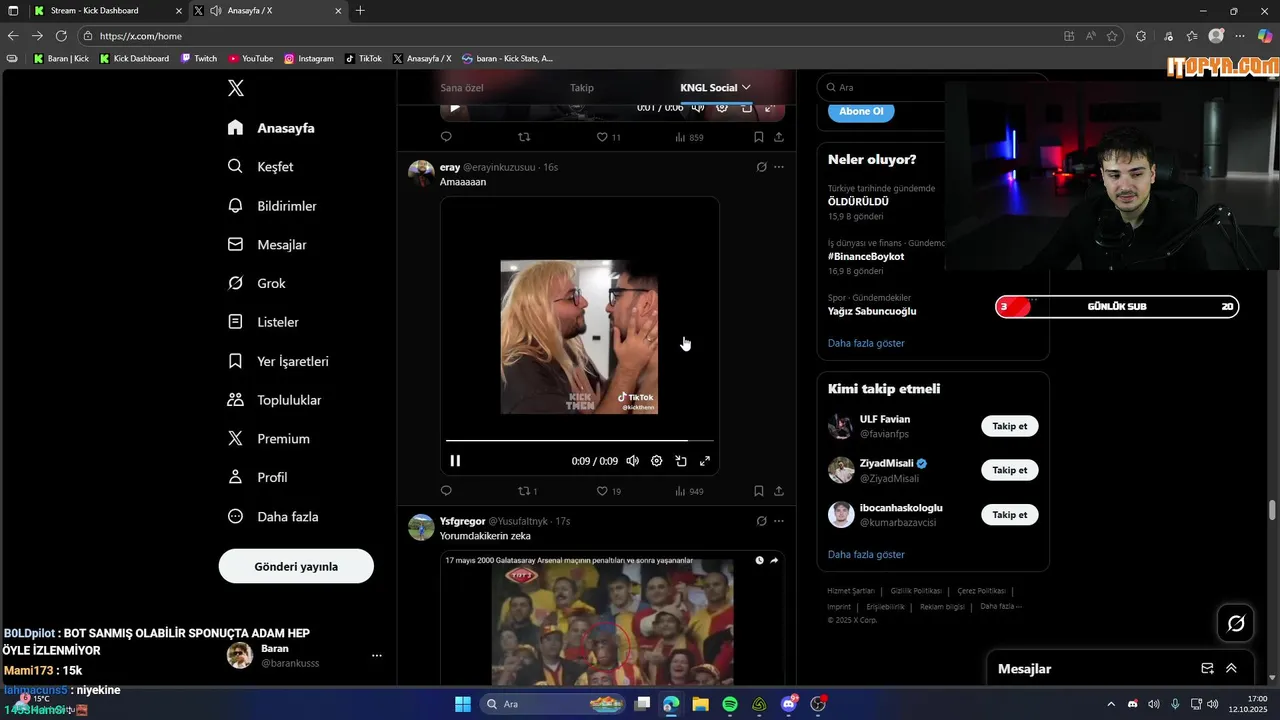The width and height of the screenshot is (1280, 720).
Task: Switch to Stream - Kick Dashboard tab
Action: pos(106,10)
